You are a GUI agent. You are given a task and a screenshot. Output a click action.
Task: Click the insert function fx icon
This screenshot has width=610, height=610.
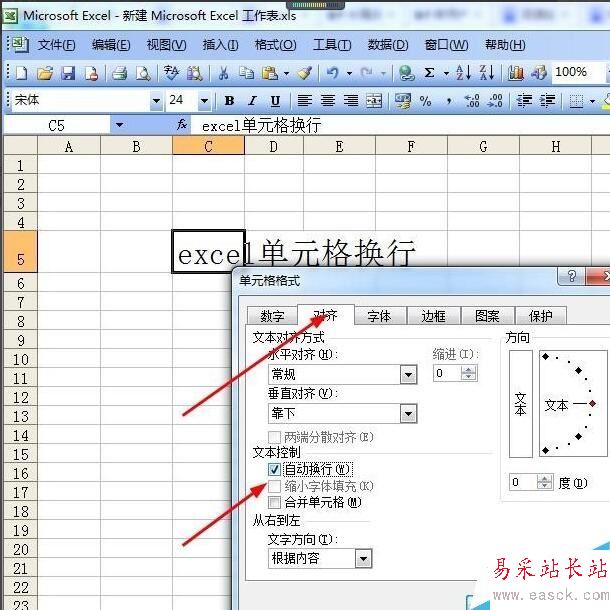tap(182, 125)
